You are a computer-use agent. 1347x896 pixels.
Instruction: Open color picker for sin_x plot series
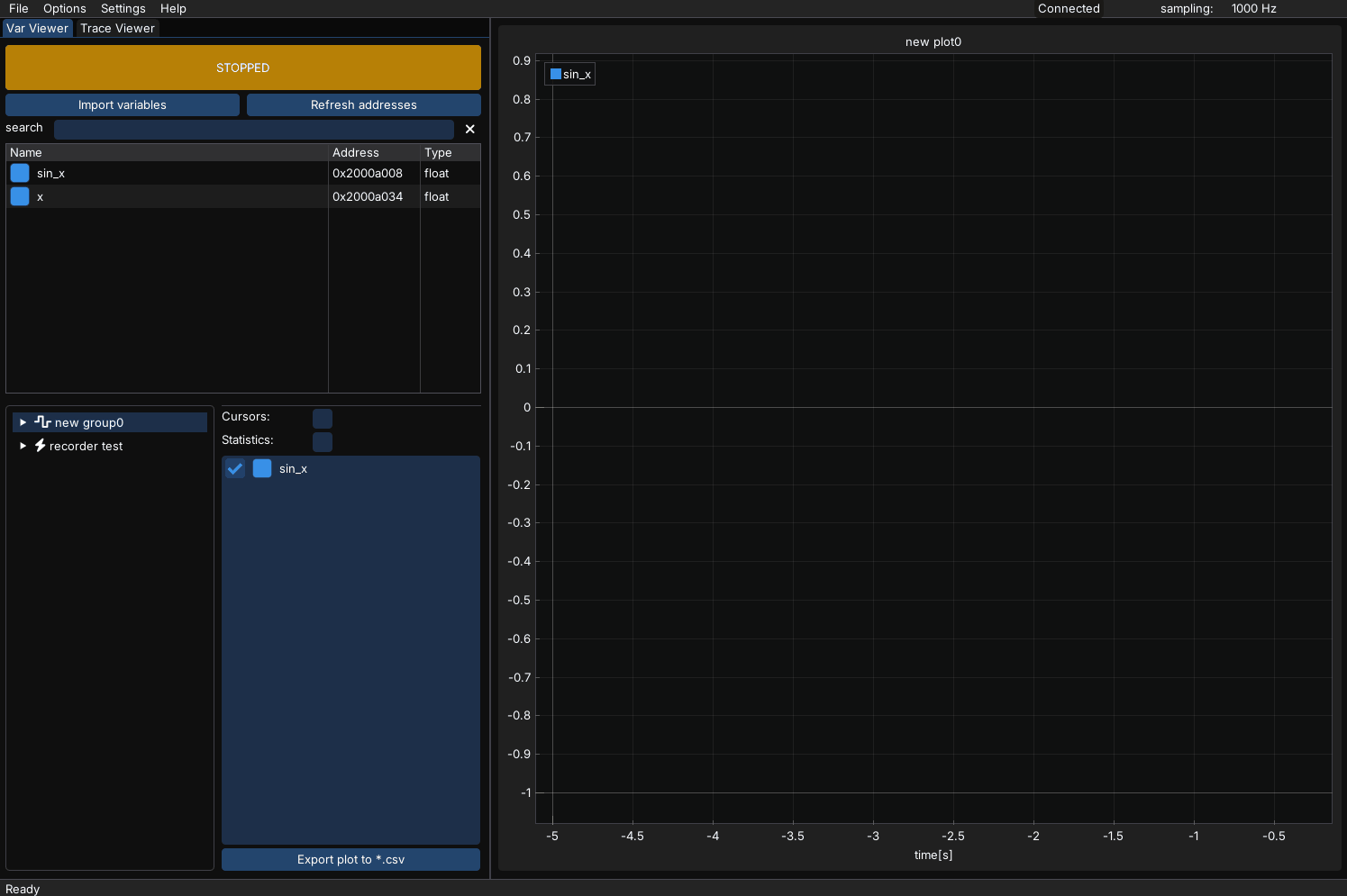pos(262,468)
